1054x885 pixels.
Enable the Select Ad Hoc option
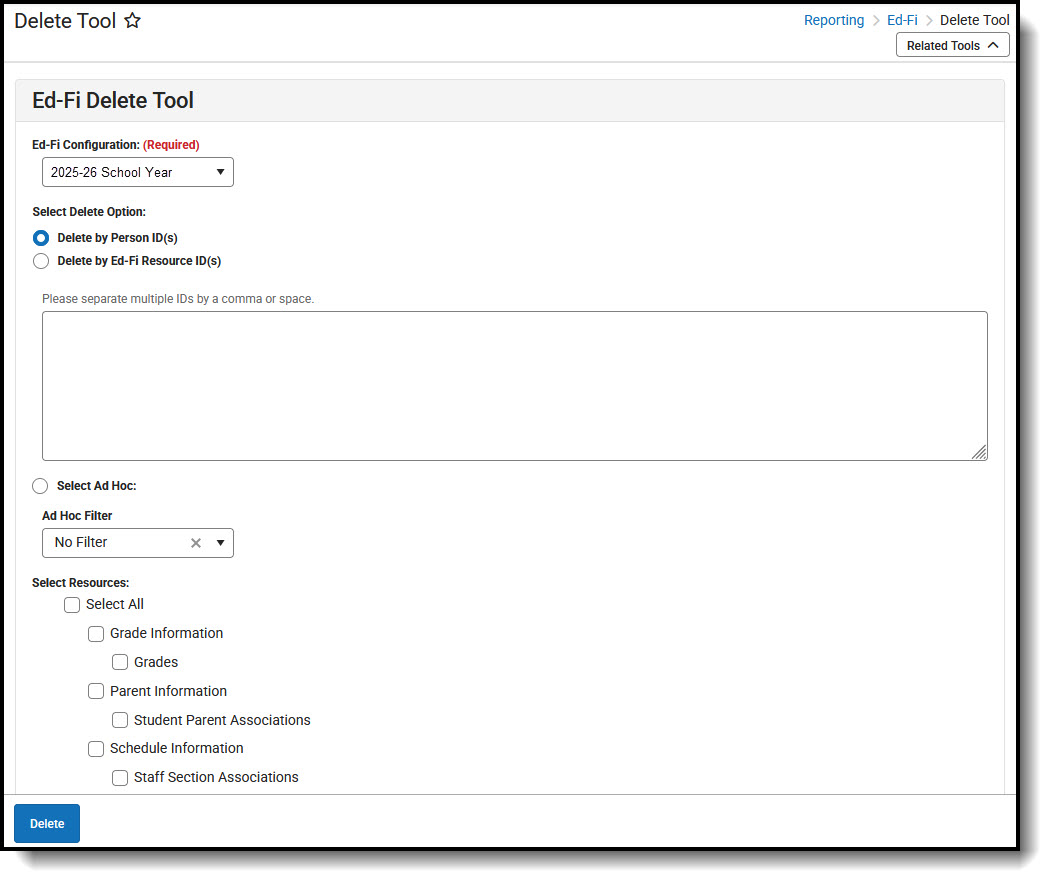(x=40, y=486)
